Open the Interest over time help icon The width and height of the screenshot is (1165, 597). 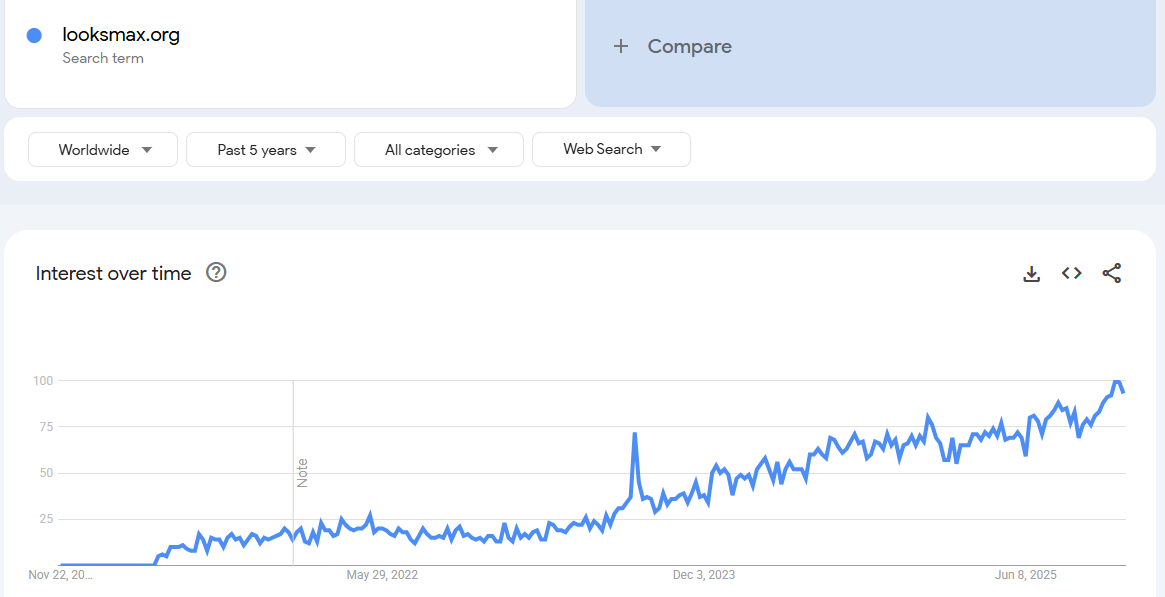[x=216, y=272]
